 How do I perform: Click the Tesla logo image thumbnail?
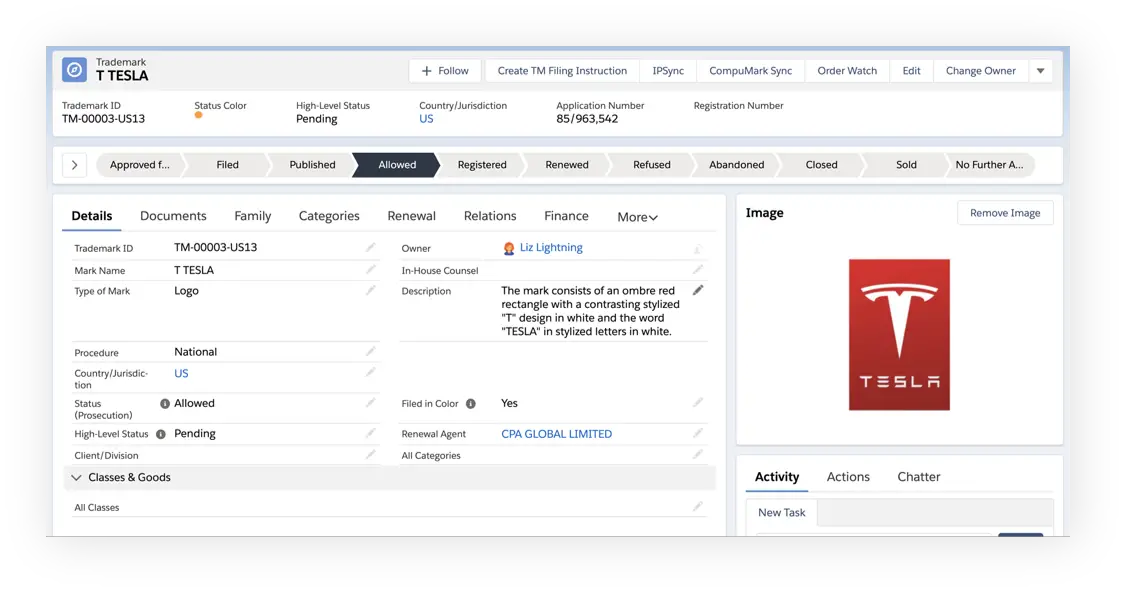pyautogui.click(x=898, y=335)
